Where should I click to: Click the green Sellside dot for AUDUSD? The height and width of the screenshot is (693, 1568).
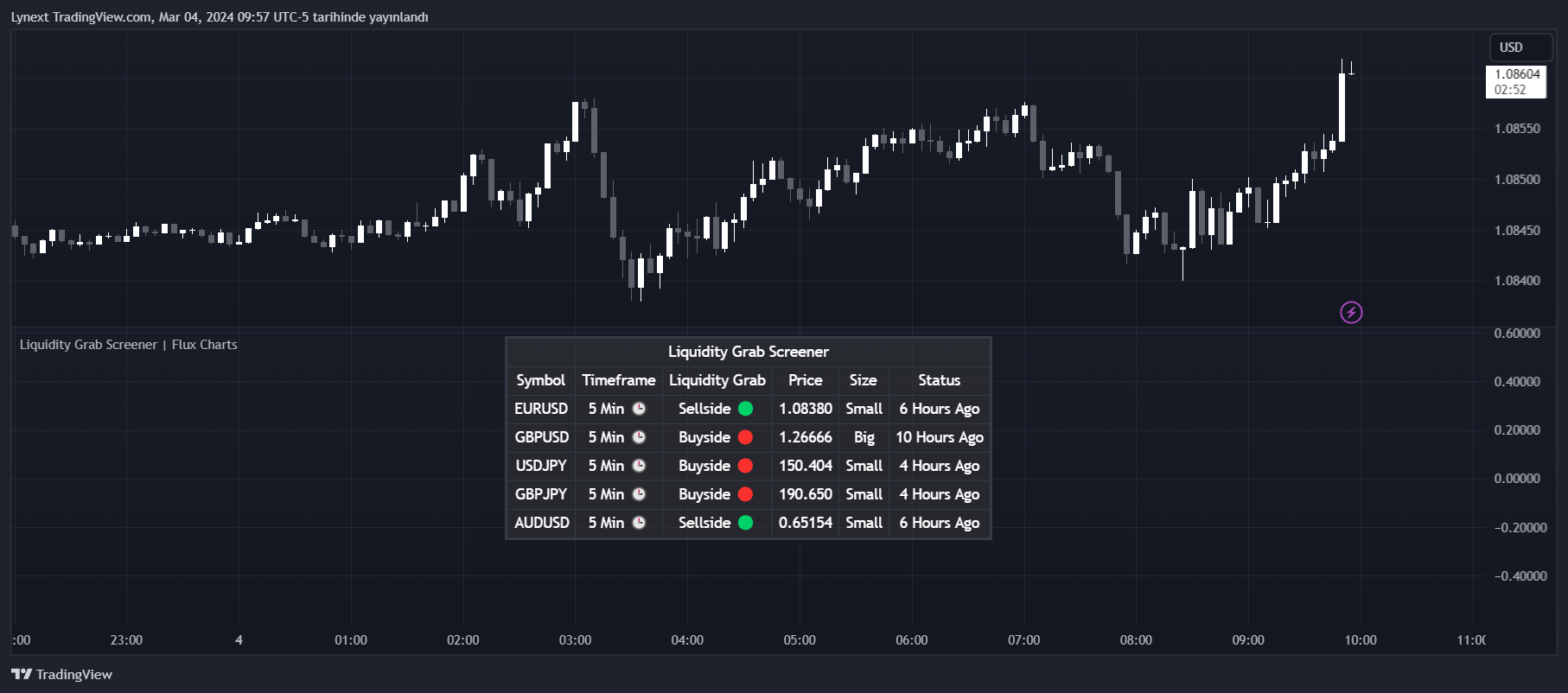[x=745, y=523]
